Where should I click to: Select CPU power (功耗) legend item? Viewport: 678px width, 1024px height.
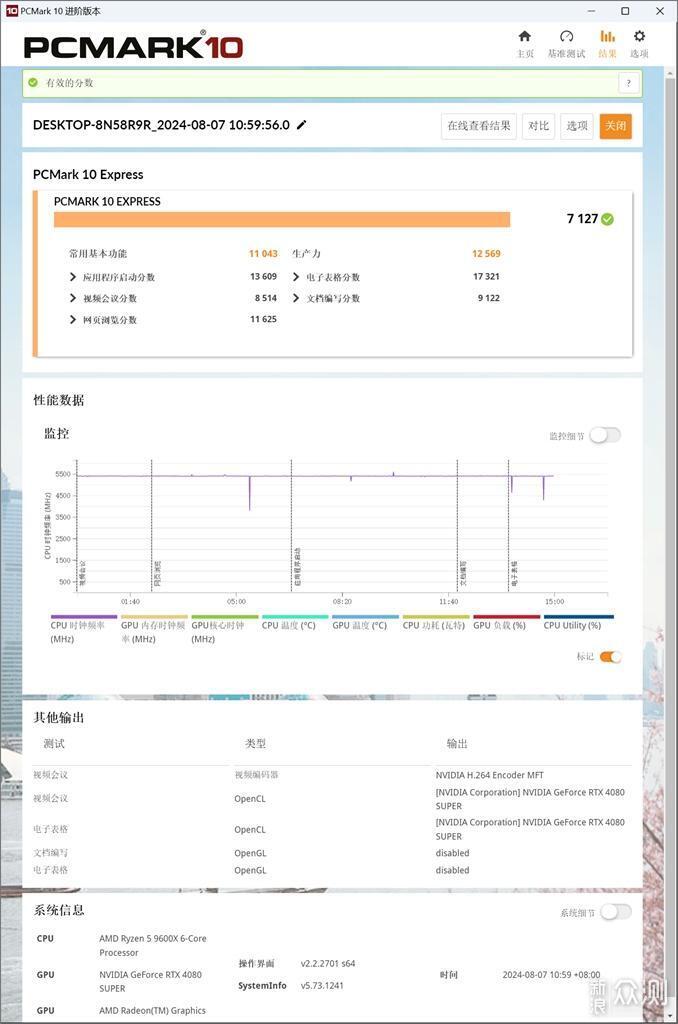click(x=434, y=625)
